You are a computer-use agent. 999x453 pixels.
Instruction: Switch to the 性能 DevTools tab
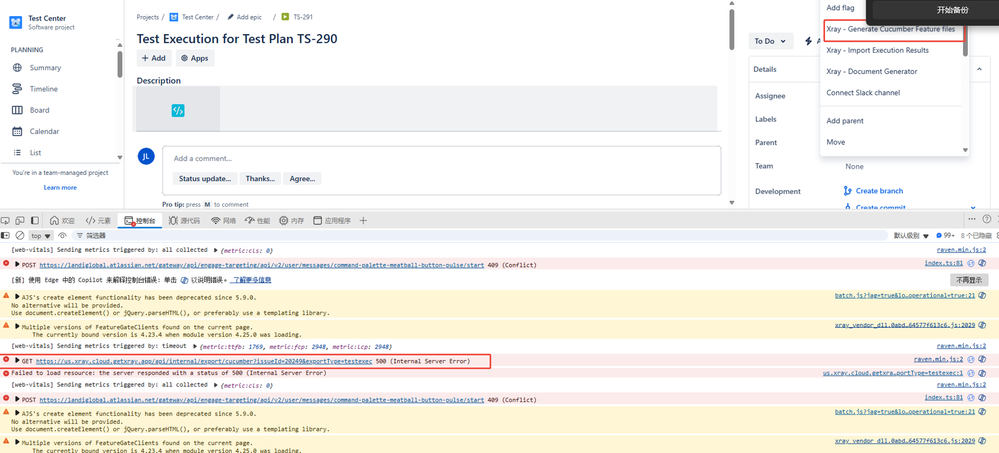(258, 220)
